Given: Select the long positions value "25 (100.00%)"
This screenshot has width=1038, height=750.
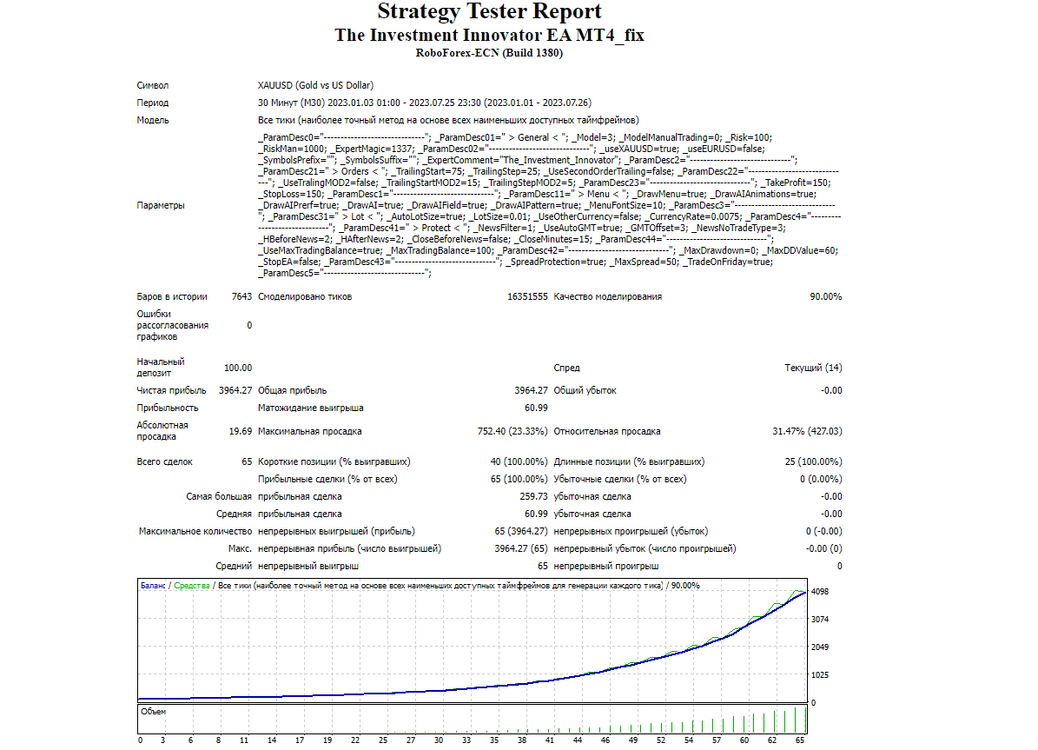Looking at the screenshot, I should click(814, 461).
